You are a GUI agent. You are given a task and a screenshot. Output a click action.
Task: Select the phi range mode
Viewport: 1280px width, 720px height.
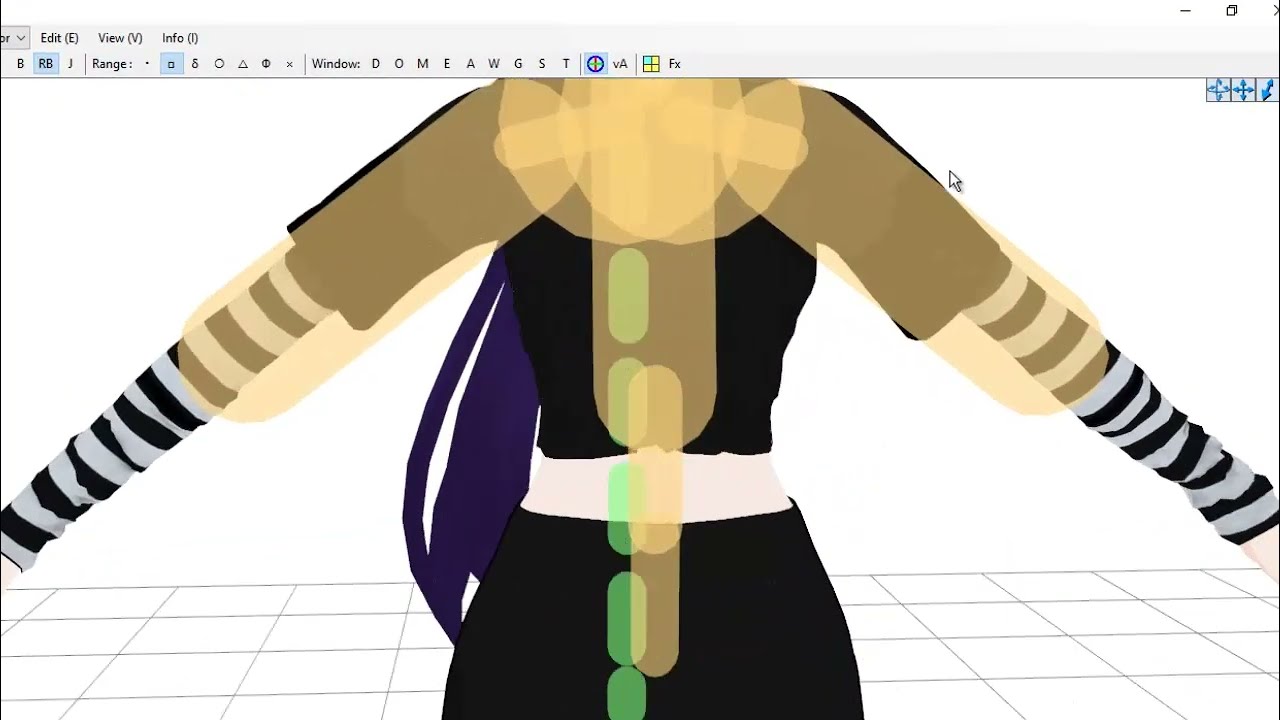click(x=266, y=64)
